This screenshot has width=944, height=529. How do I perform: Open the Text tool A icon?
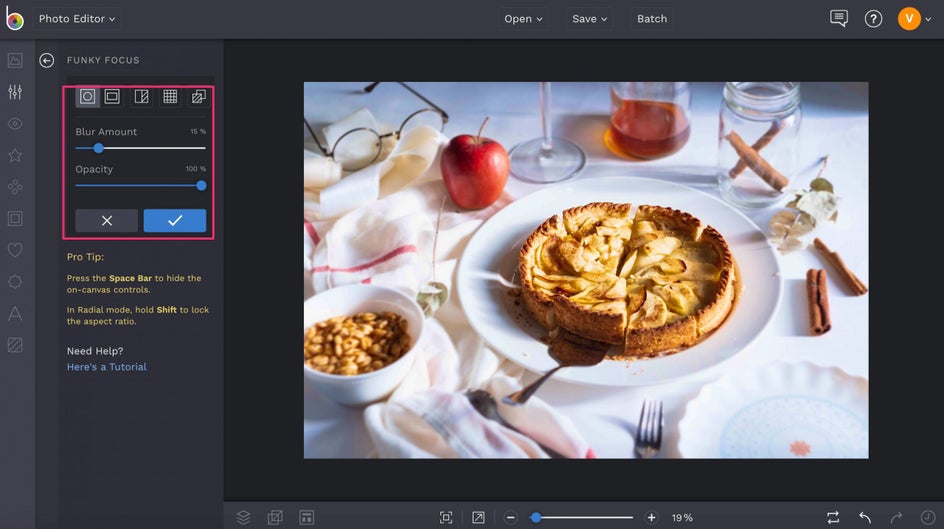pos(15,313)
